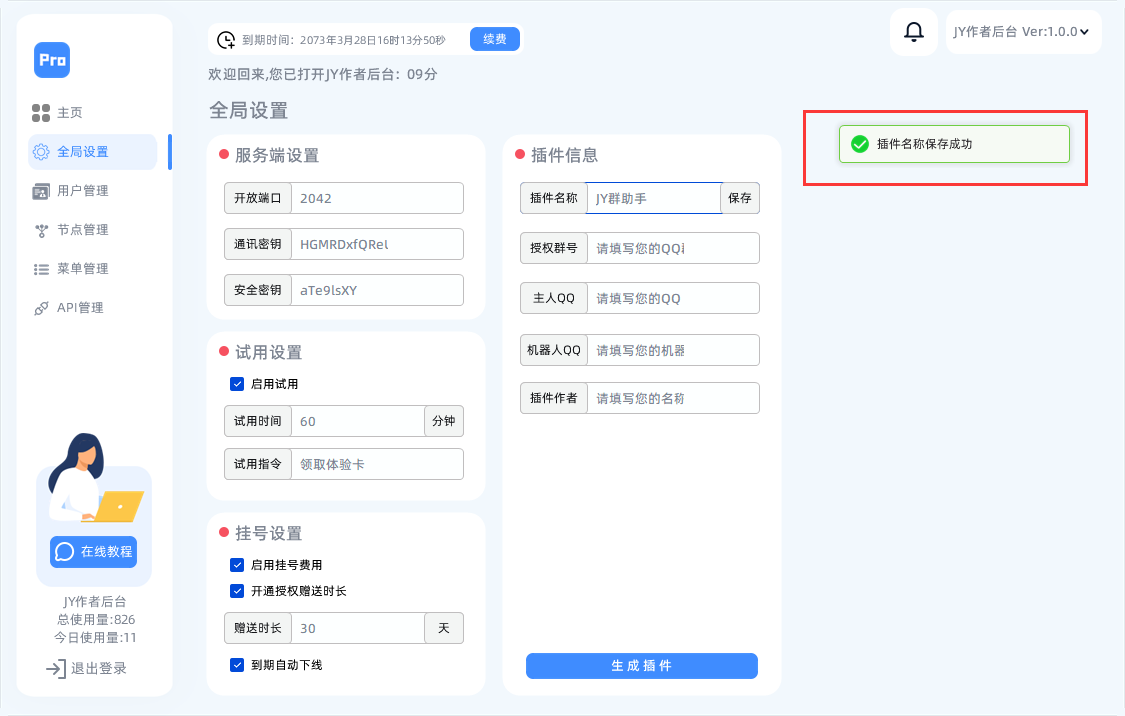The image size is (1125, 716).
Task: Open the Ver:1.0.0 version dropdown
Action: (x=1023, y=31)
